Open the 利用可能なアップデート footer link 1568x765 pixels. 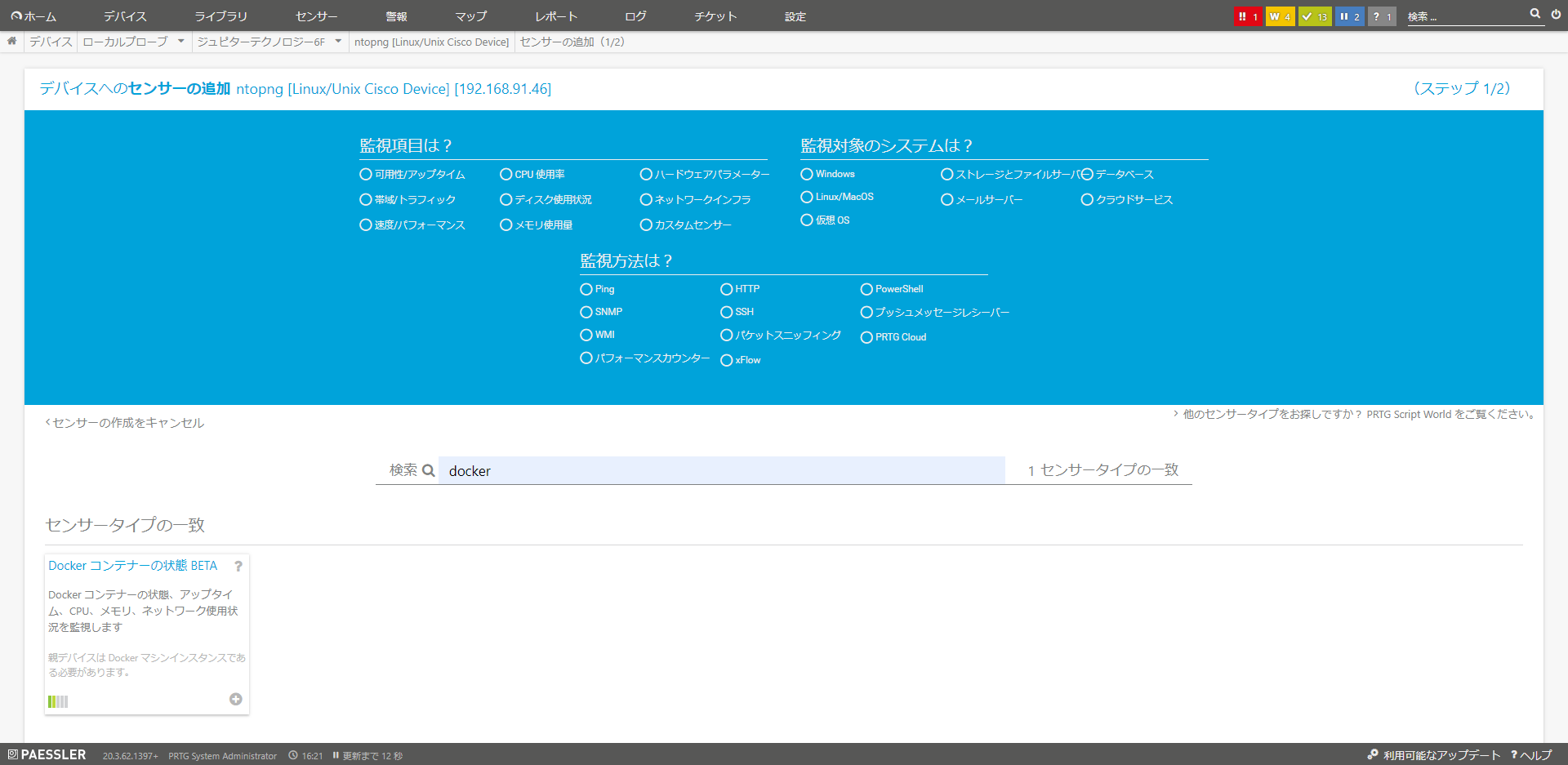[1434, 755]
